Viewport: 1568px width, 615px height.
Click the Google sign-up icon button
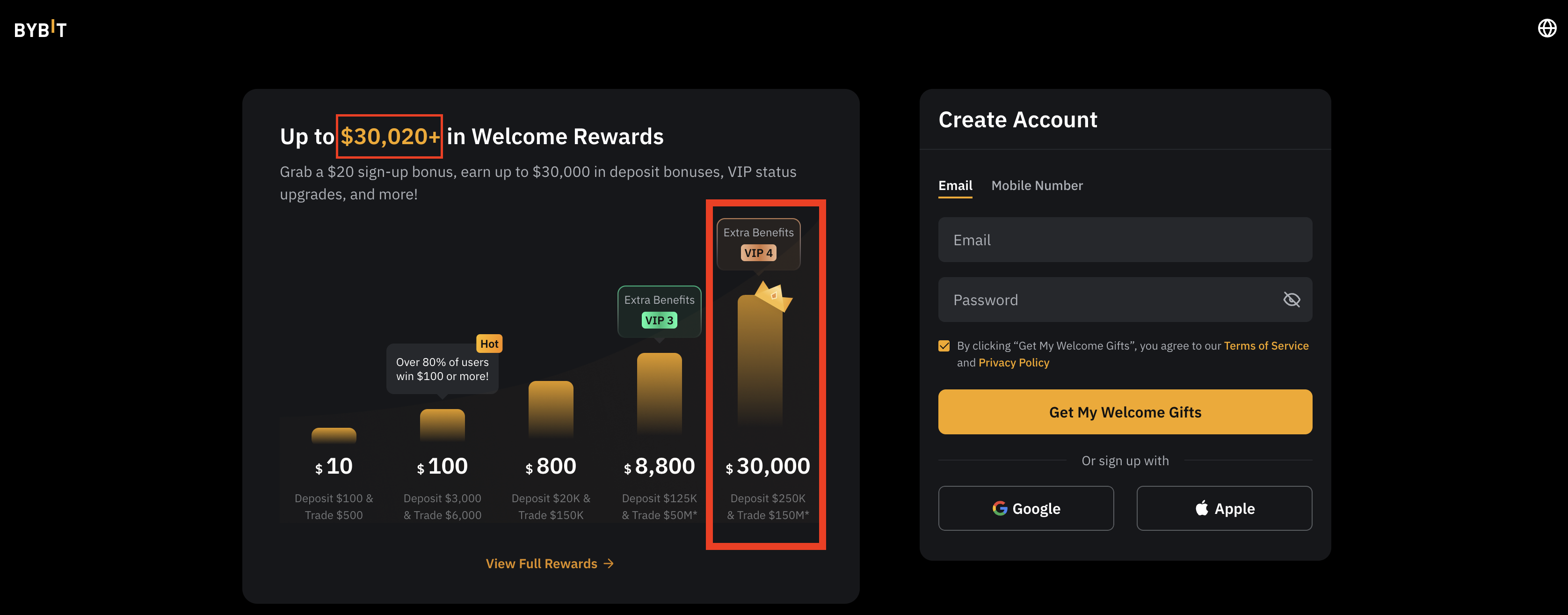click(x=1026, y=508)
